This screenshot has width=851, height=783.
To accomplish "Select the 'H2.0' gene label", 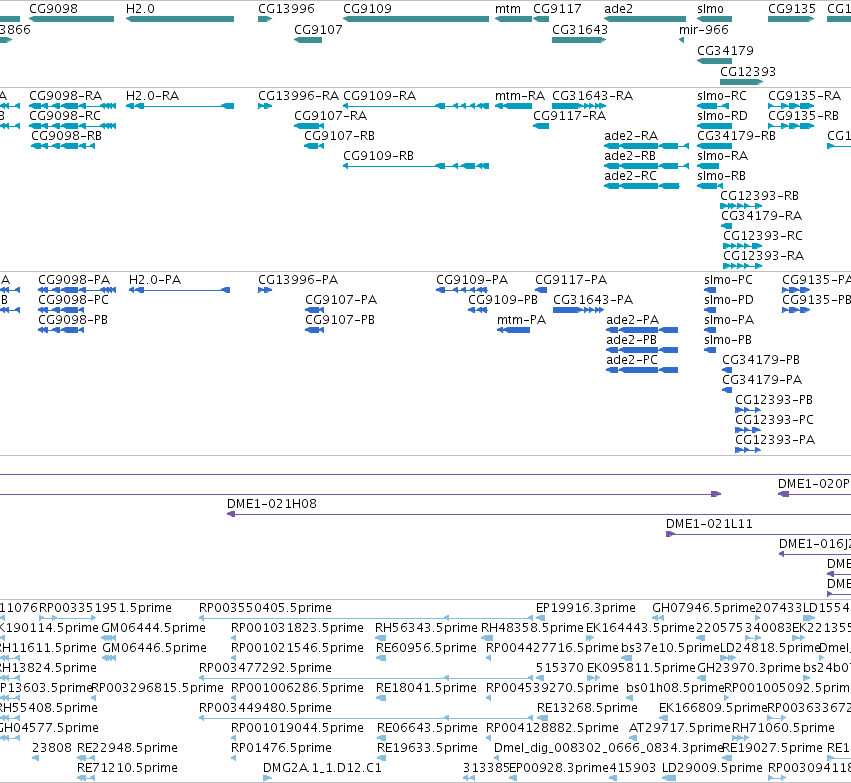I will coord(140,9).
